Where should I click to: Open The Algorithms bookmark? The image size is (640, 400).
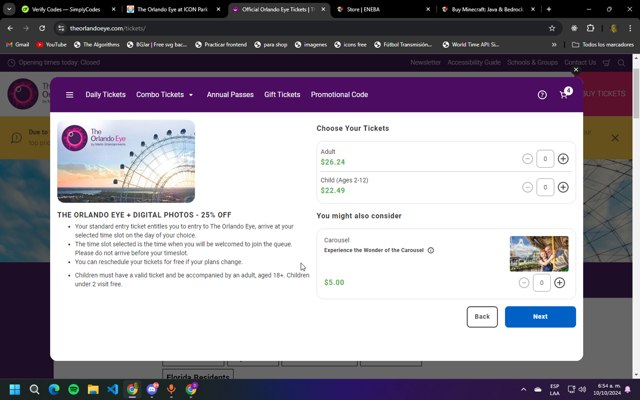coord(96,44)
